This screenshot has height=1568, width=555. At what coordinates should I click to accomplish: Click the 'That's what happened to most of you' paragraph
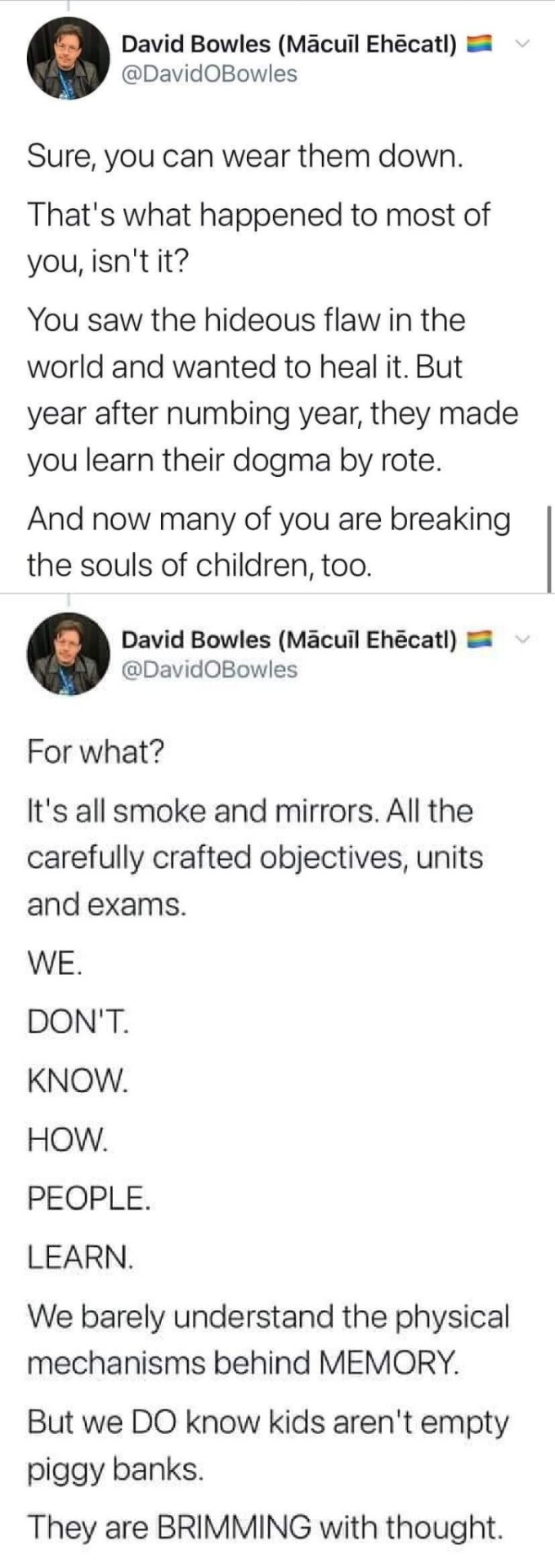(258, 238)
